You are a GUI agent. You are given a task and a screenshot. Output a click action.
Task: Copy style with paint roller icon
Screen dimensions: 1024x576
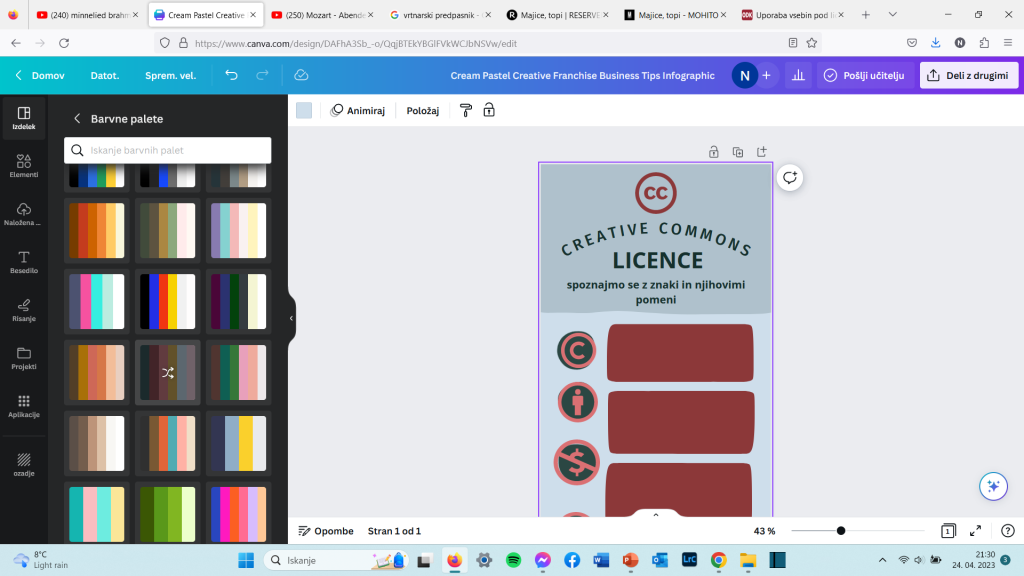tap(466, 110)
